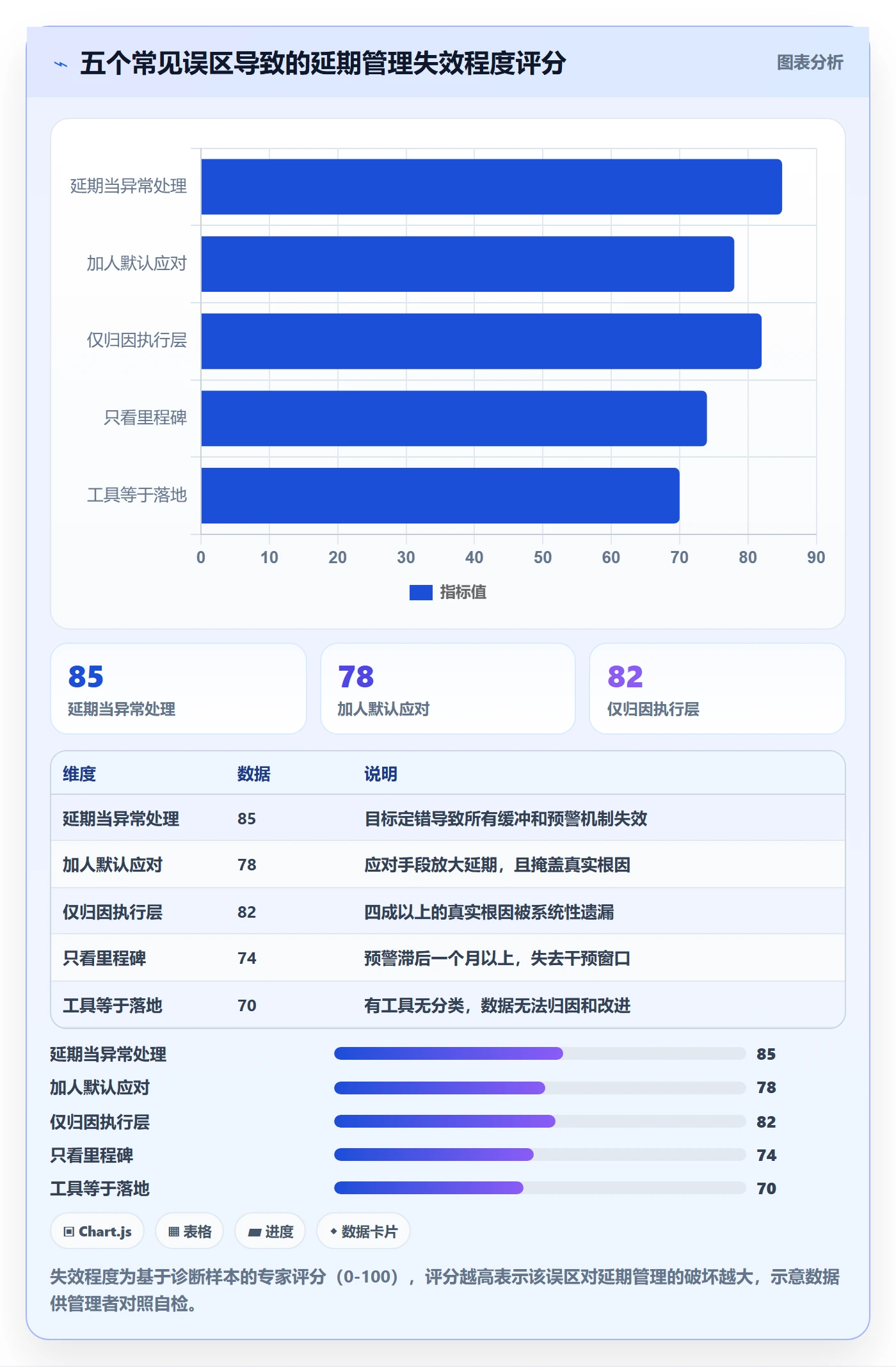Click description 四成以上的真实根因被系统性遗漏

(x=489, y=912)
